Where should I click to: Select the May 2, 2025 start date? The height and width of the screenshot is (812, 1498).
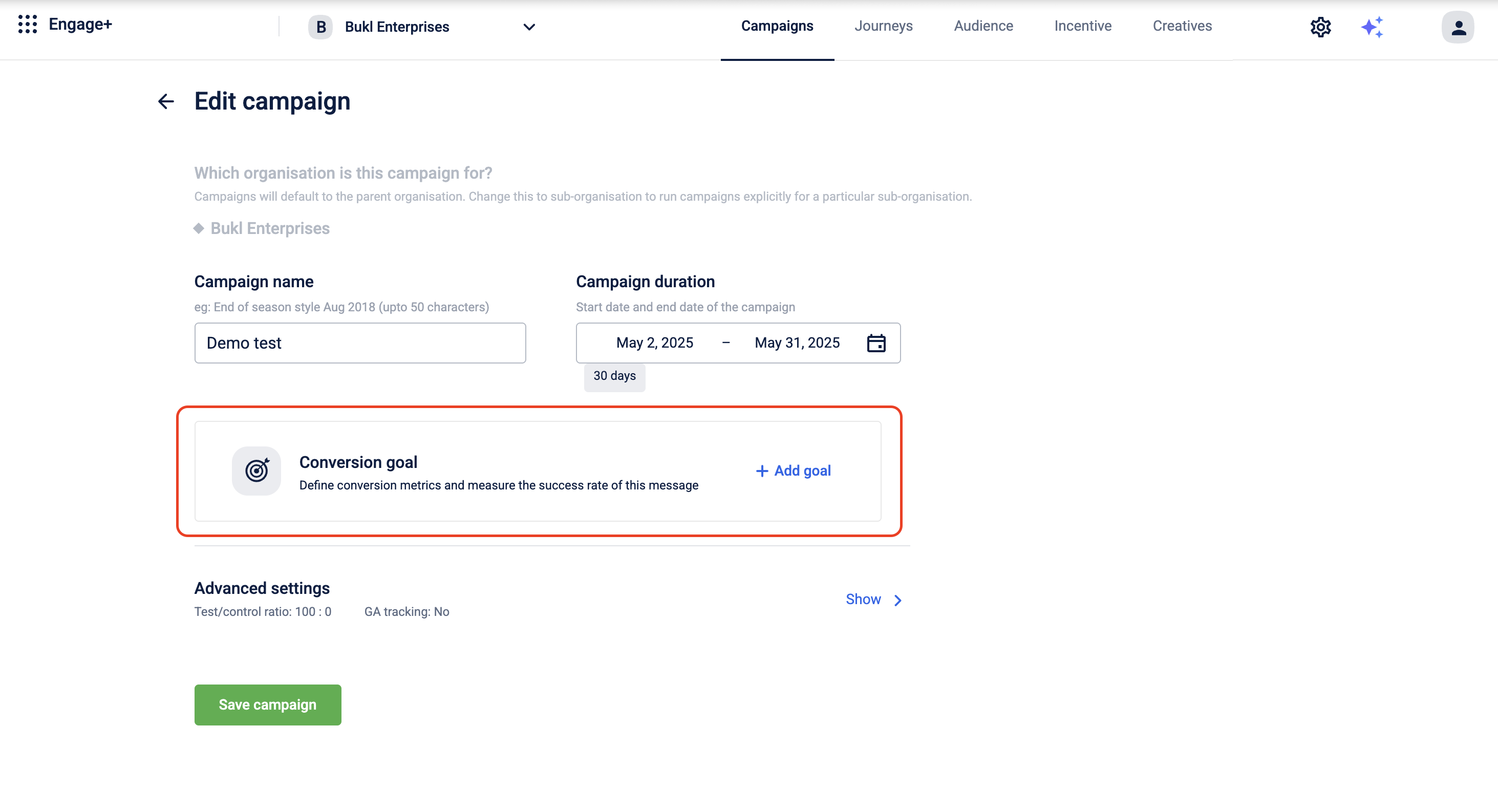coord(654,343)
